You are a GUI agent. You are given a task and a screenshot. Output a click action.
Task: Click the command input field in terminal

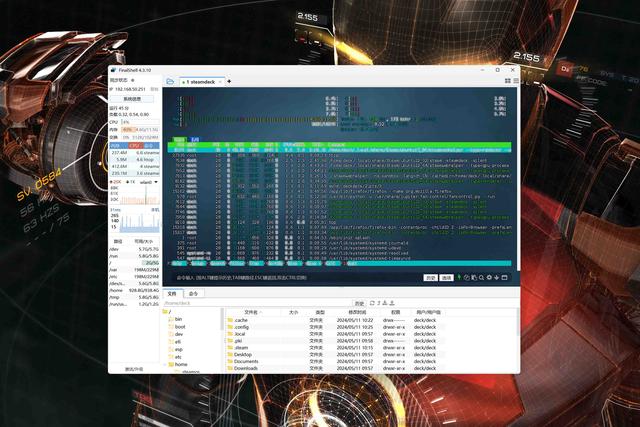298,278
